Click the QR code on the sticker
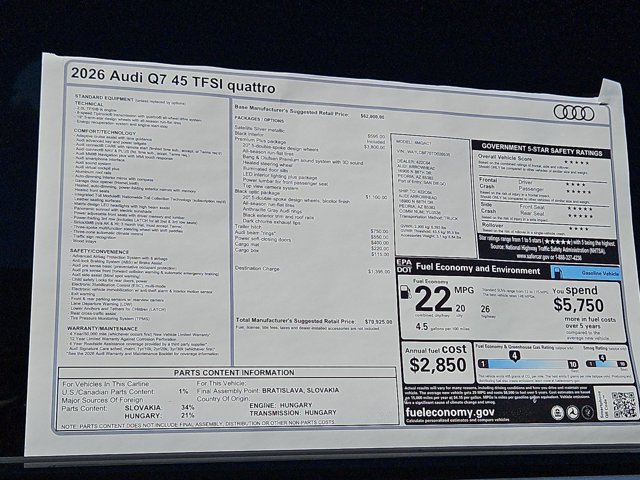Image resolution: width=640 pixels, height=480 pixels. [x=623, y=404]
